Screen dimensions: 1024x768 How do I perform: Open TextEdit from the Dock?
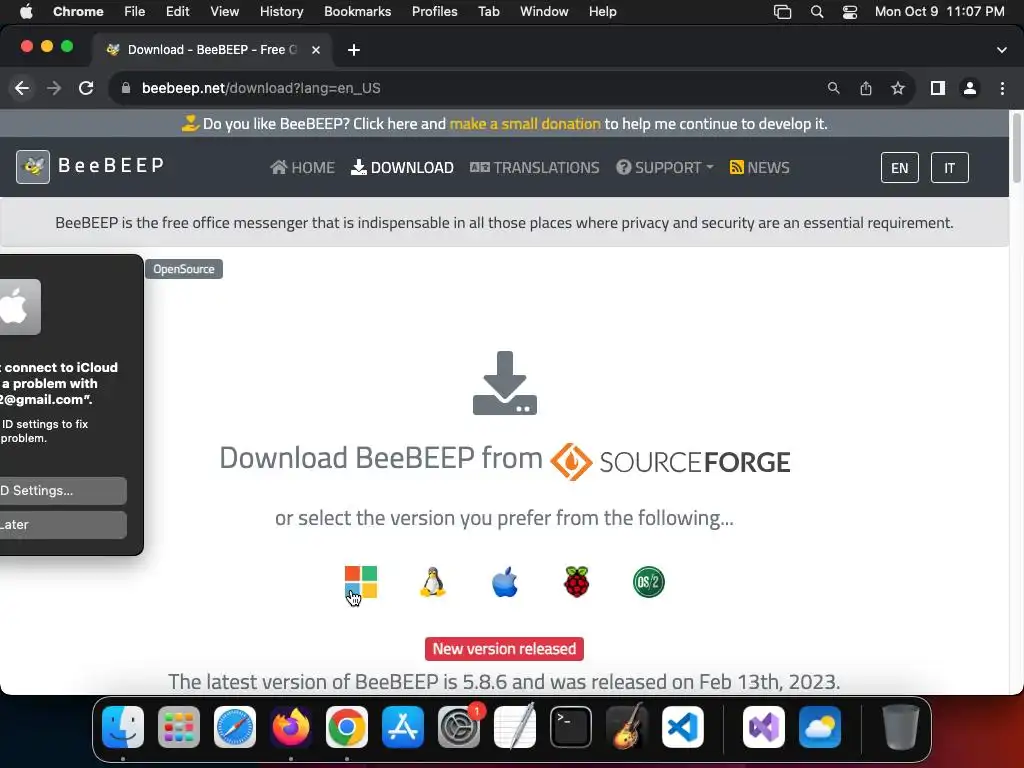515,727
